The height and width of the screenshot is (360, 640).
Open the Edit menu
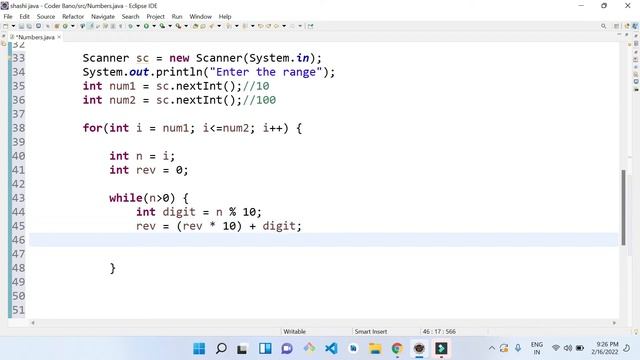point(24,16)
